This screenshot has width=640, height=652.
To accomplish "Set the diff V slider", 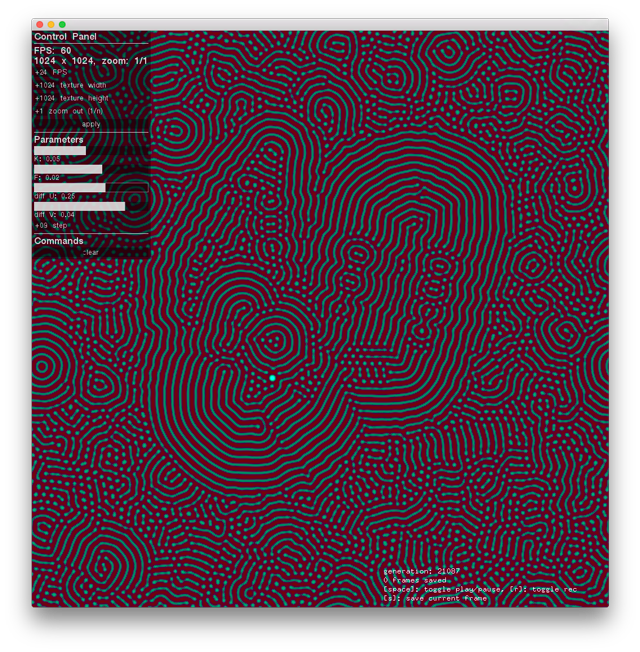I will (80, 206).
